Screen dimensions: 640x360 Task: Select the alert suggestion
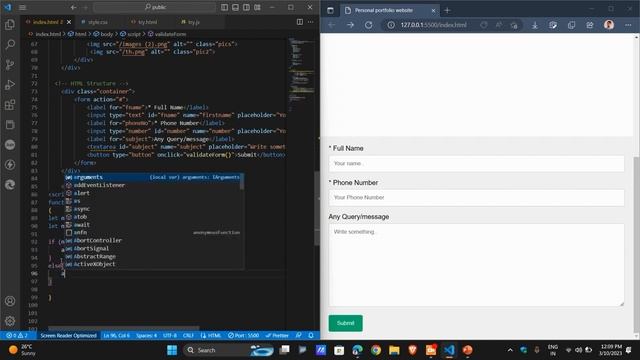(x=154, y=193)
